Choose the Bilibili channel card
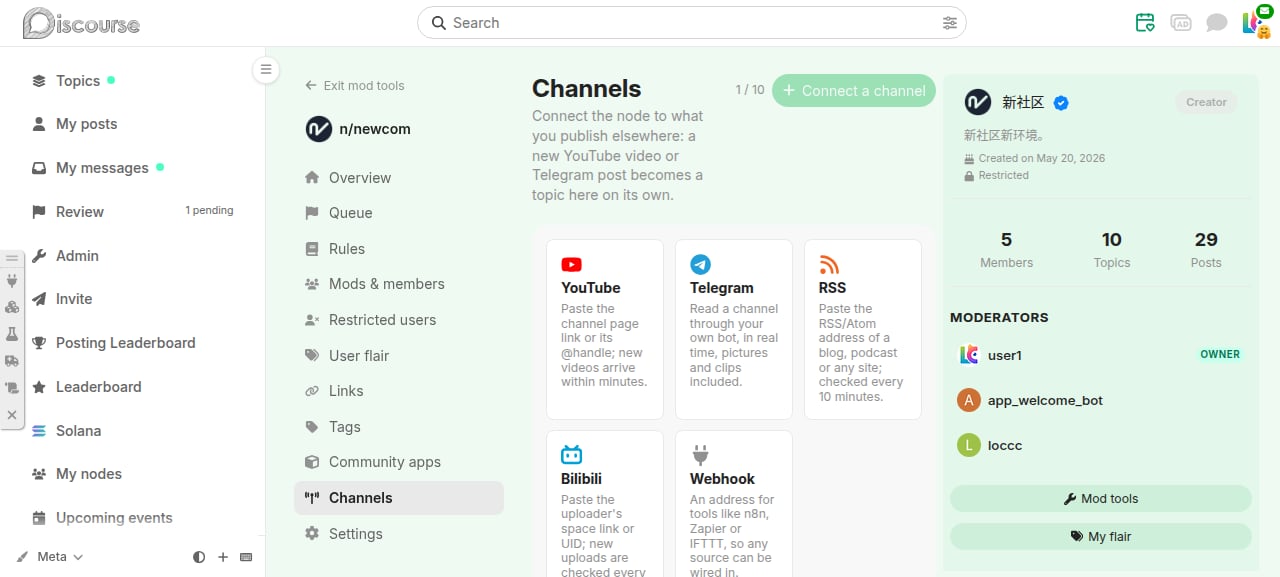The image size is (1280, 577). [605, 504]
